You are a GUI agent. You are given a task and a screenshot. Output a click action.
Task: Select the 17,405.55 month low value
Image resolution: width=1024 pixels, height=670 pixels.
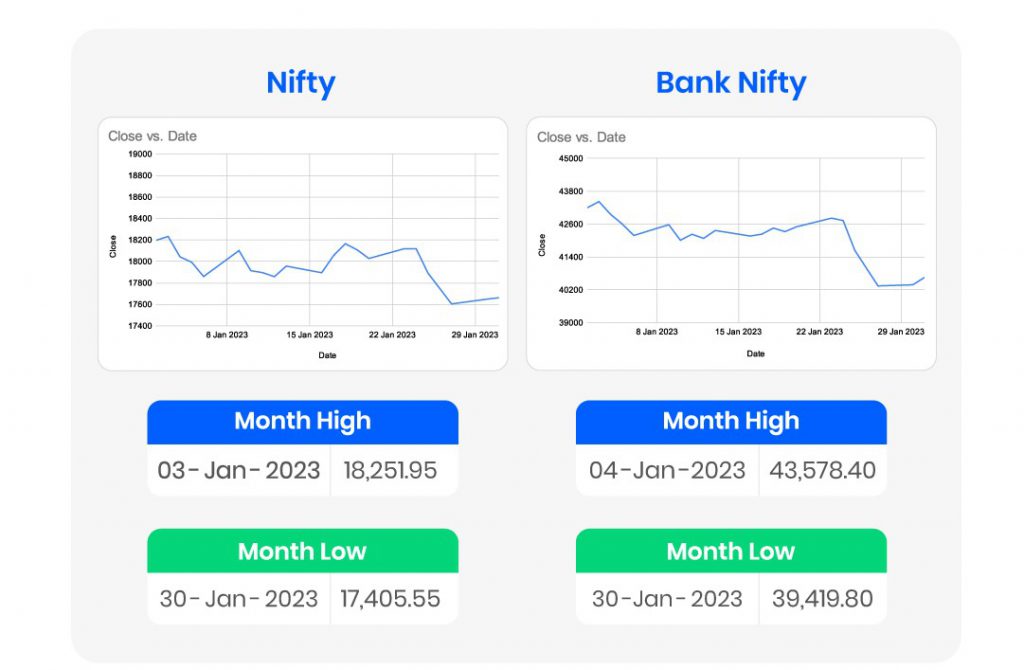click(392, 599)
